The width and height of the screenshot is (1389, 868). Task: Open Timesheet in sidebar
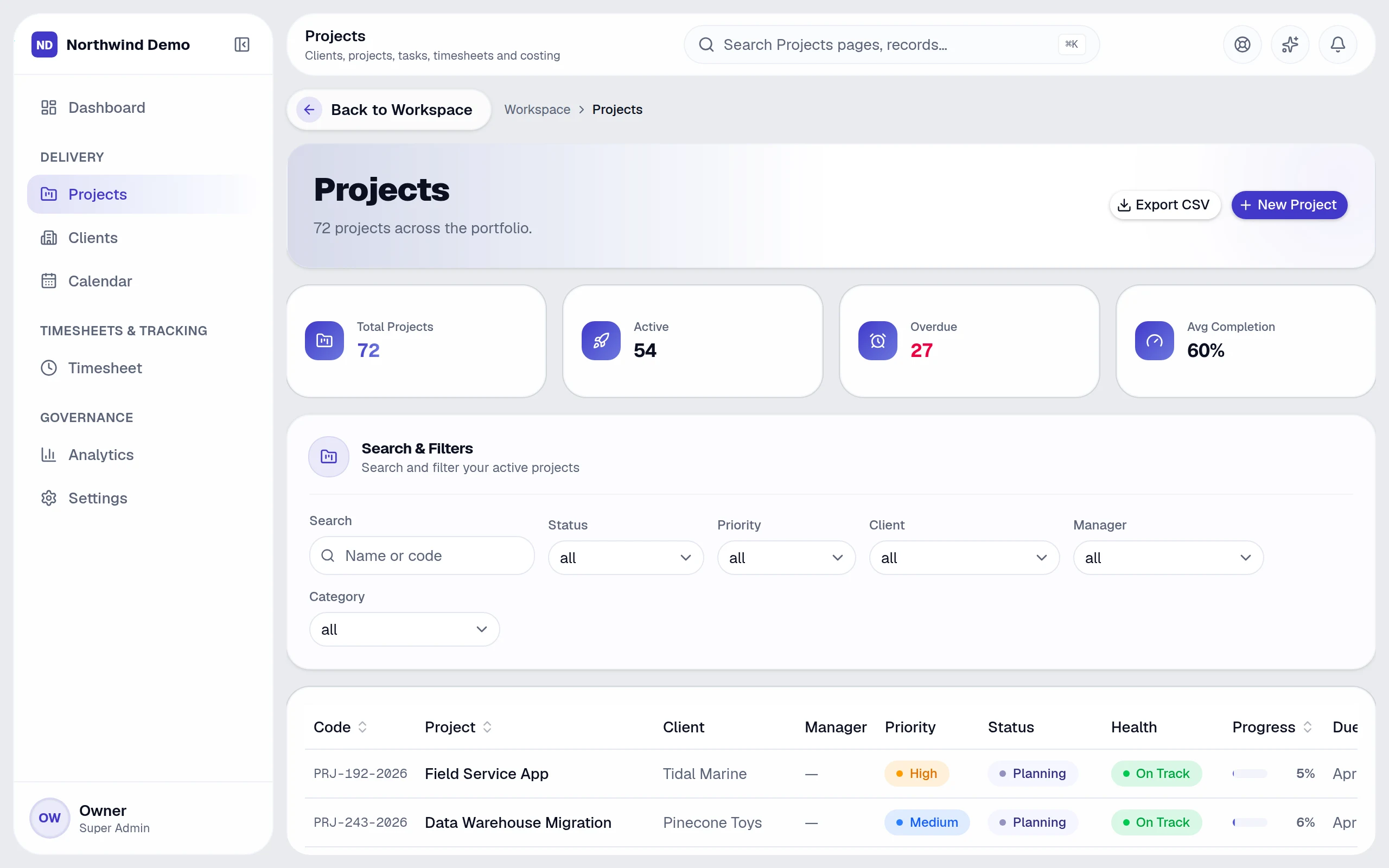142,368
